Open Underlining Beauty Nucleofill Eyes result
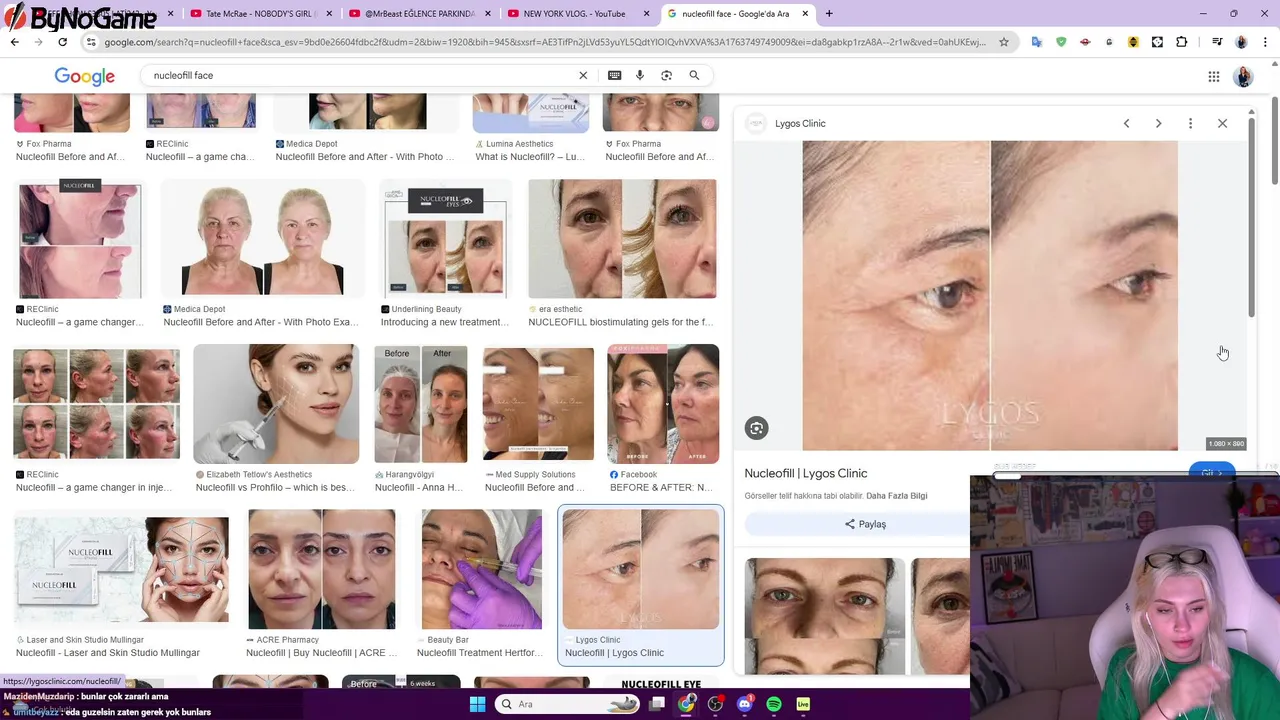This screenshot has width=1280, height=720. pos(445,239)
